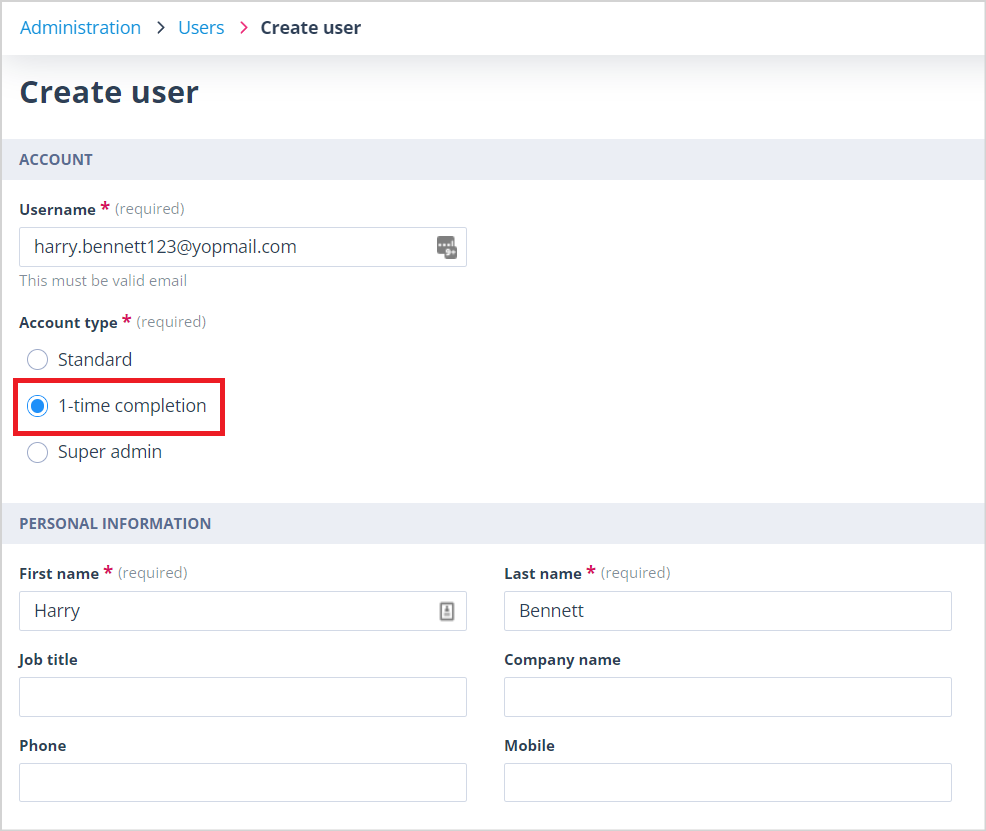
Task: Click the Company name label
Action: point(562,659)
